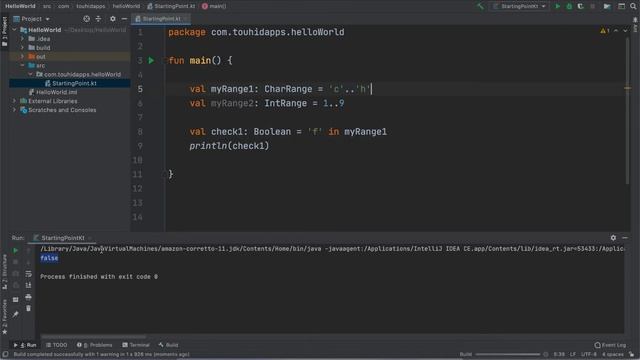Viewport: 640px width, 360px height.
Task: Open the Run tool window button
Action: coord(25,345)
